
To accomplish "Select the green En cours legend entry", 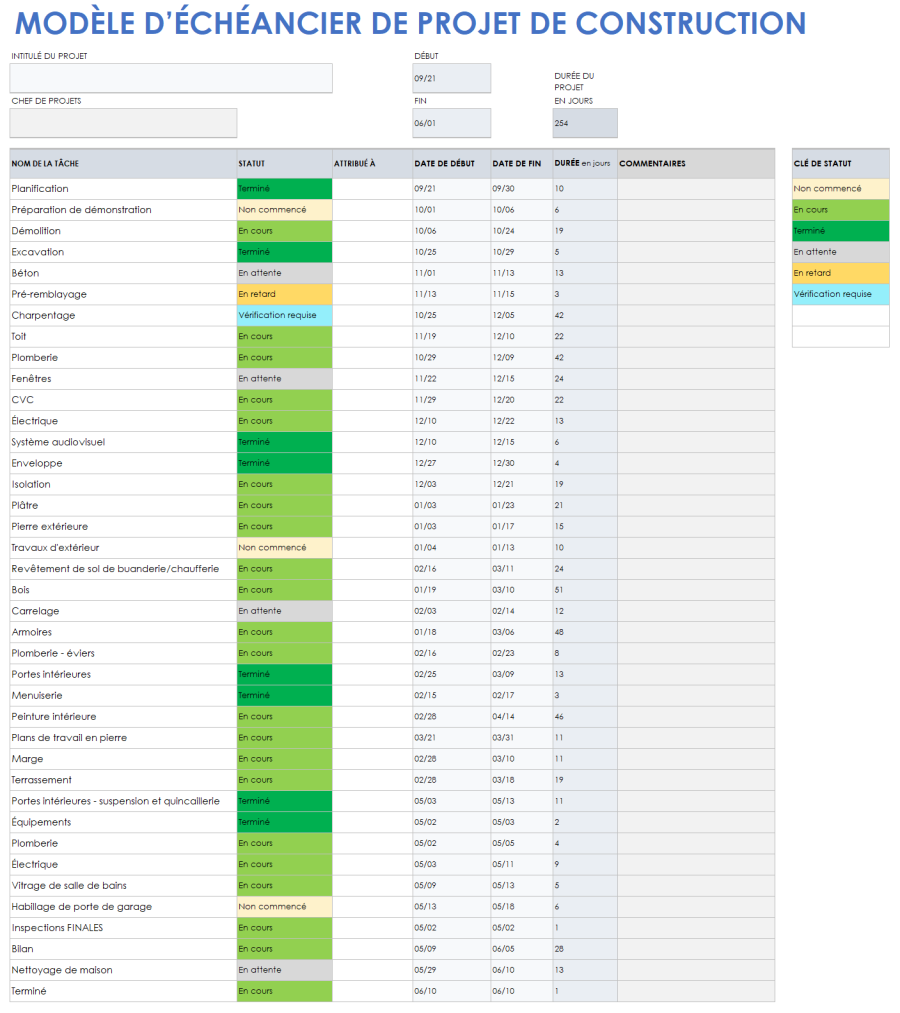I will [x=839, y=210].
